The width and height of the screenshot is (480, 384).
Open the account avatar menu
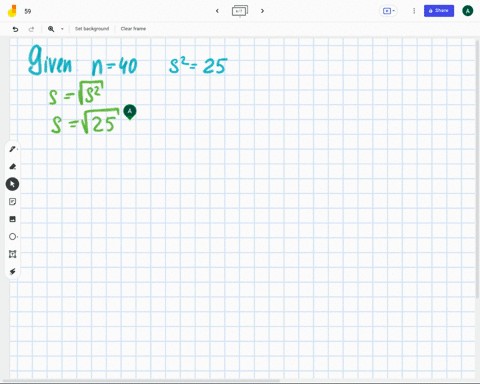468,11
